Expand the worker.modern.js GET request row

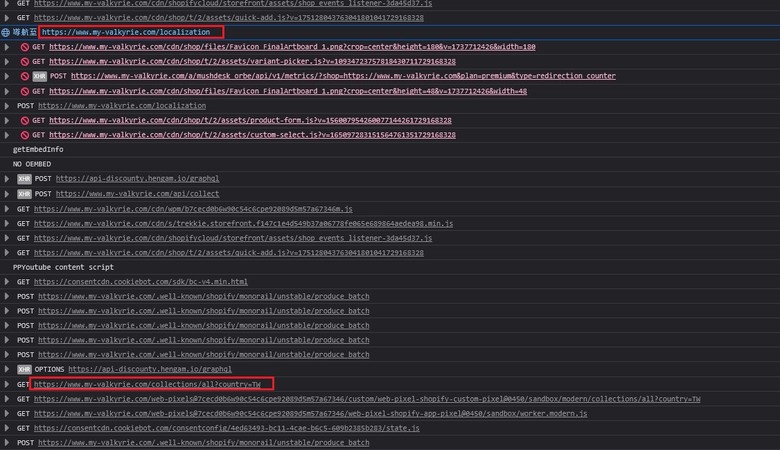tap(6, 414)
